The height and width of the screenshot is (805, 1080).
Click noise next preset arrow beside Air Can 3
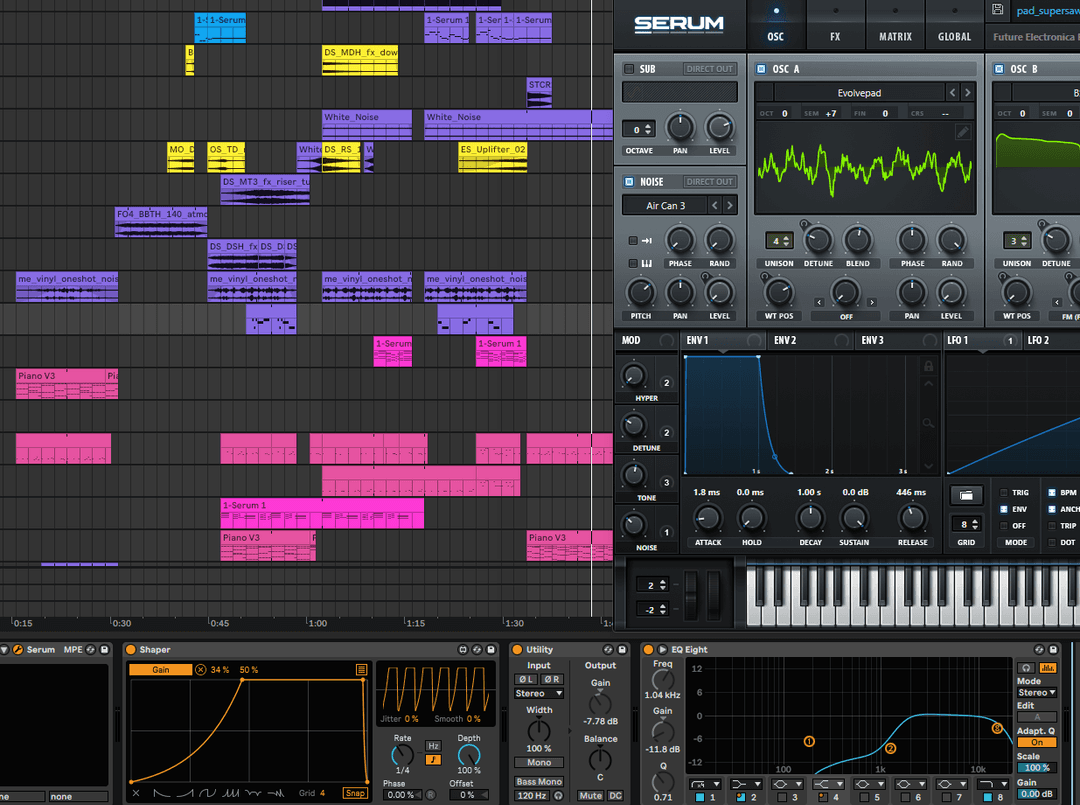[x=729, y=205]
